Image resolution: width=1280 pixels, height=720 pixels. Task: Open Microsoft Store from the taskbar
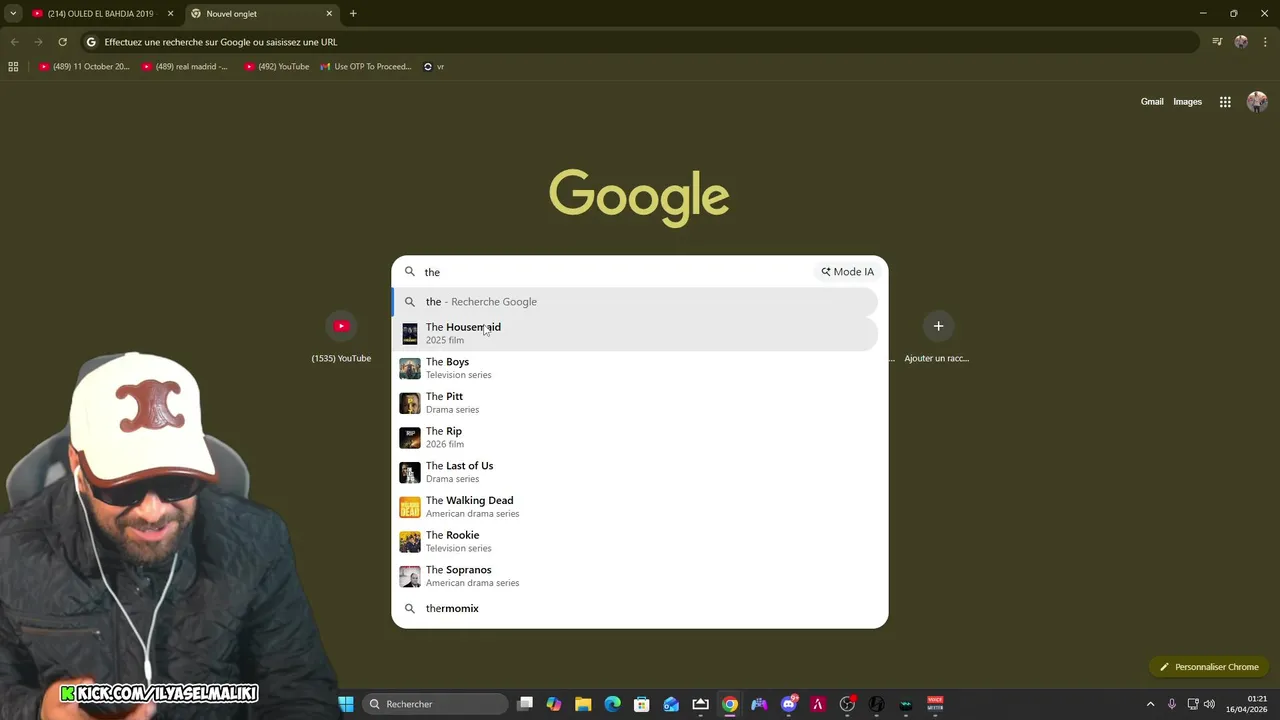[x=642, y=704]
